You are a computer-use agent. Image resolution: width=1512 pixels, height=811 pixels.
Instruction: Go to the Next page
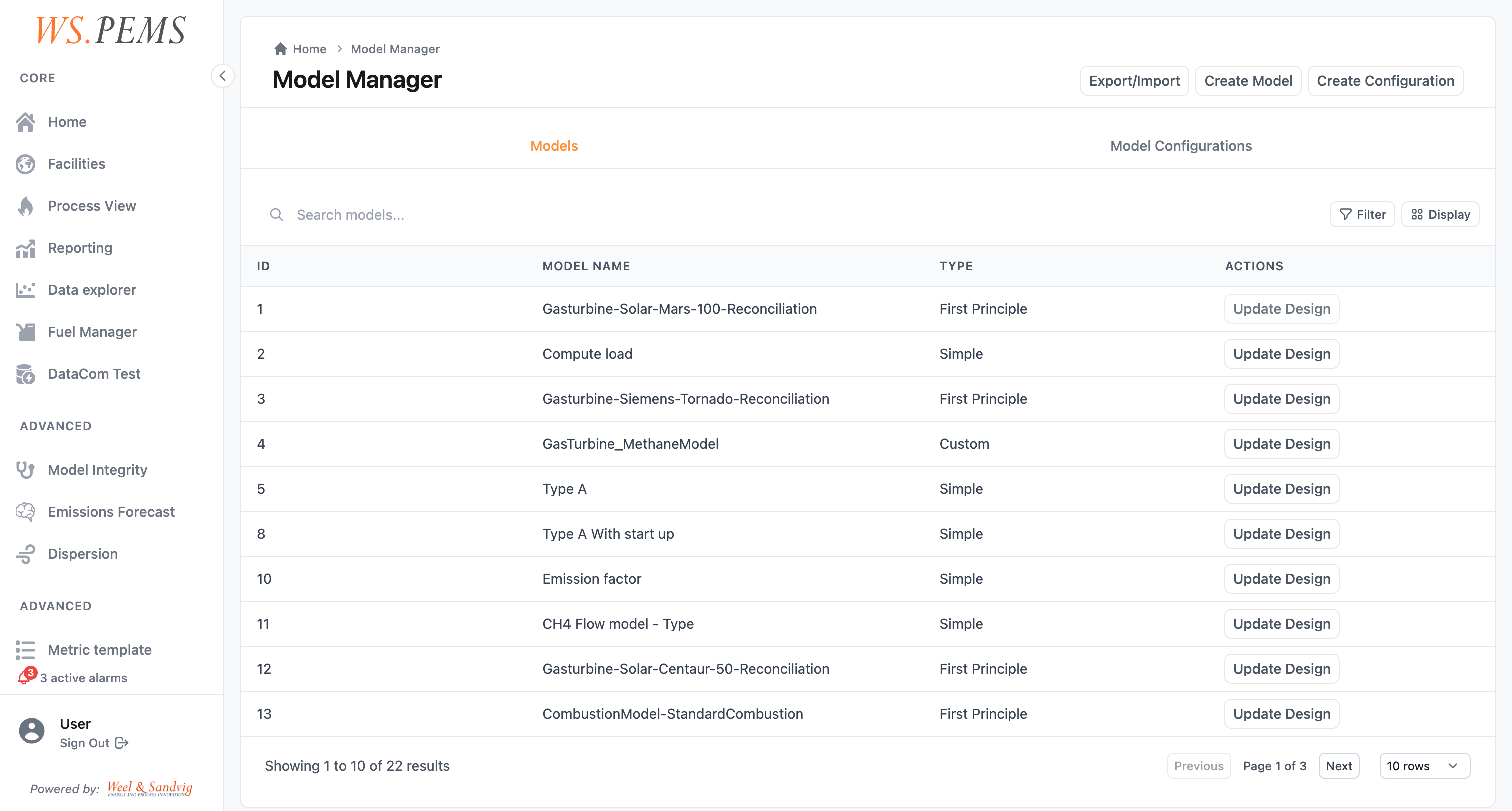pos(1339,766)
